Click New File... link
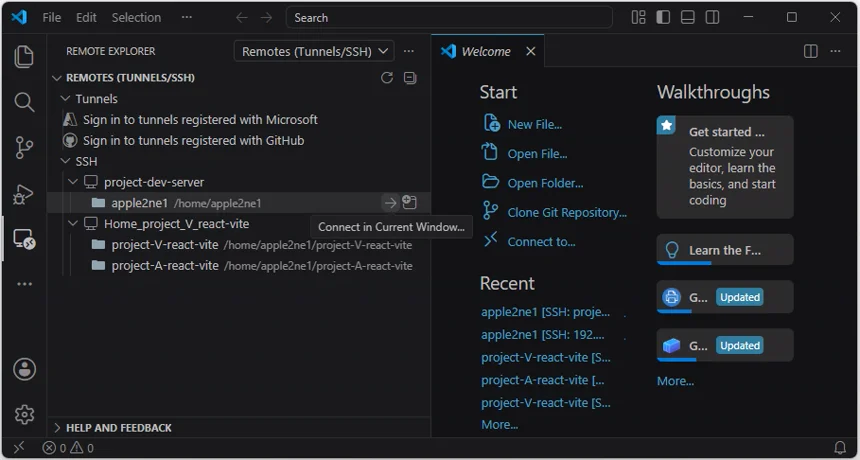 point(534,124)
